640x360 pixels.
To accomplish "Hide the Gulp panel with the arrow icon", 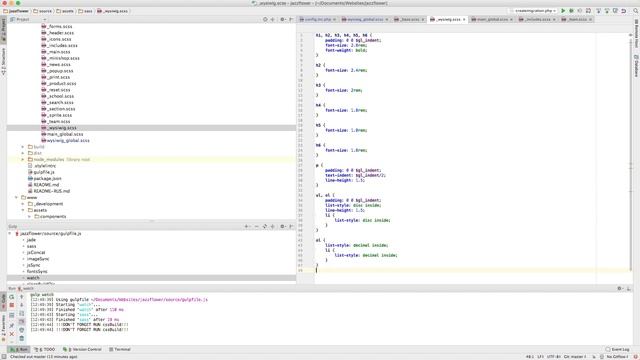I will 291,226.
